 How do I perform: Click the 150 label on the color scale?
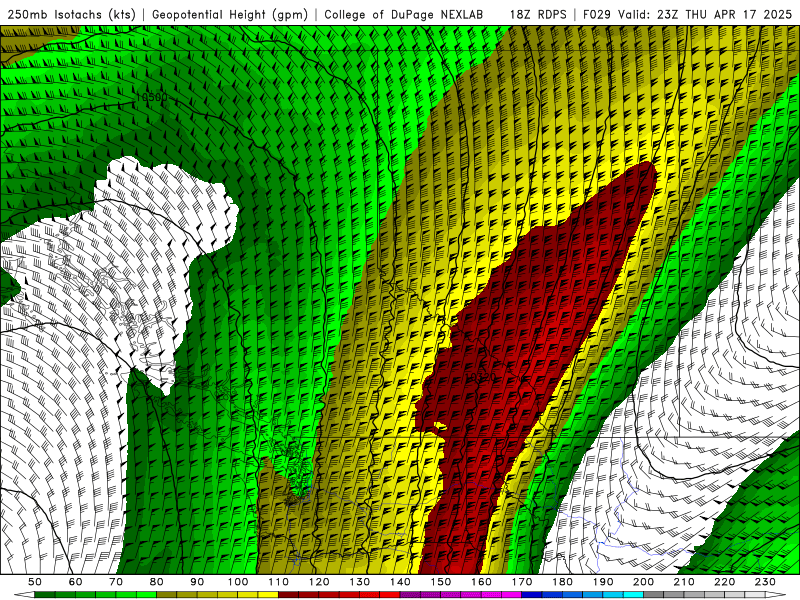441,582
